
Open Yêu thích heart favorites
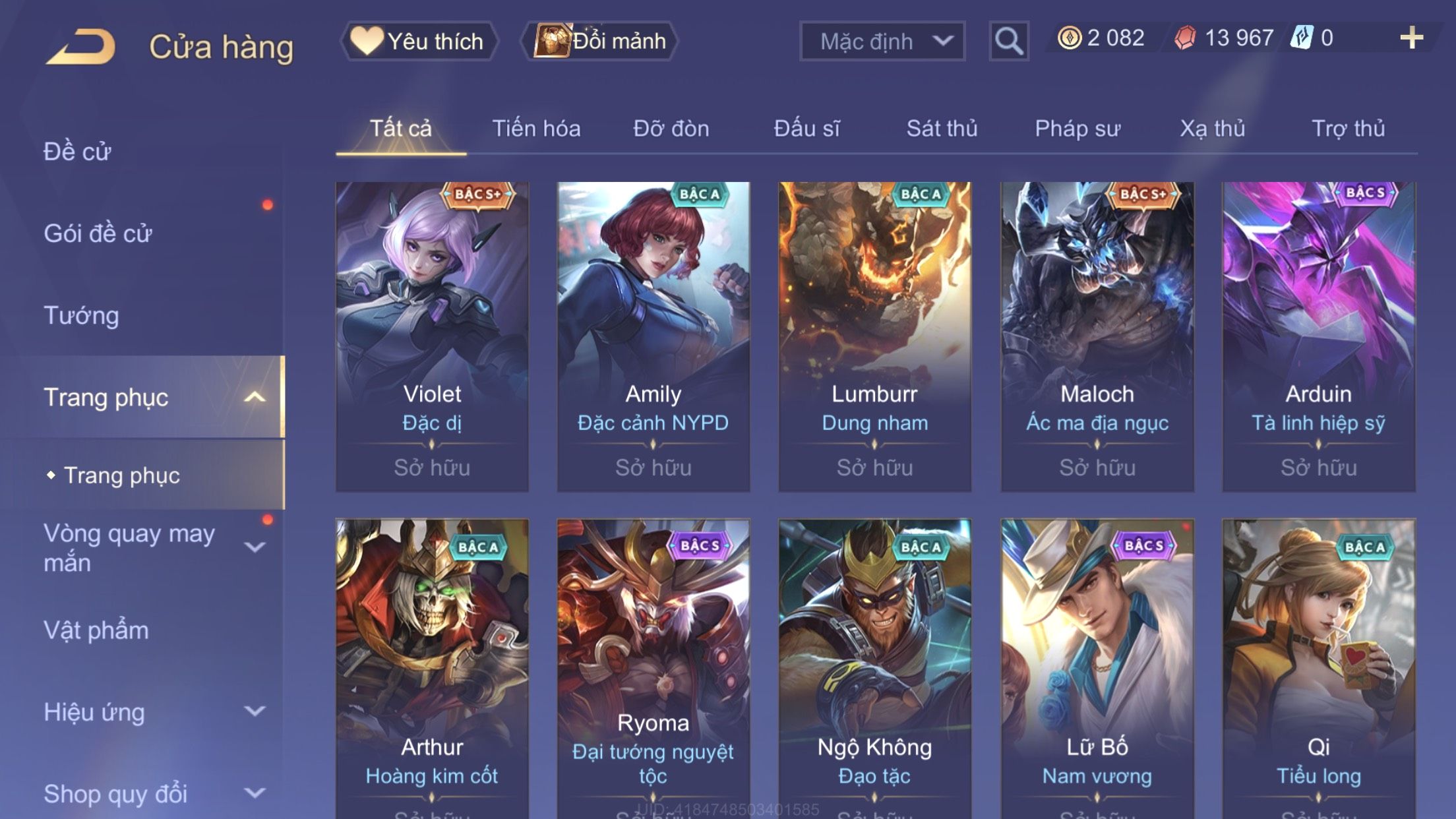point(419,41)
